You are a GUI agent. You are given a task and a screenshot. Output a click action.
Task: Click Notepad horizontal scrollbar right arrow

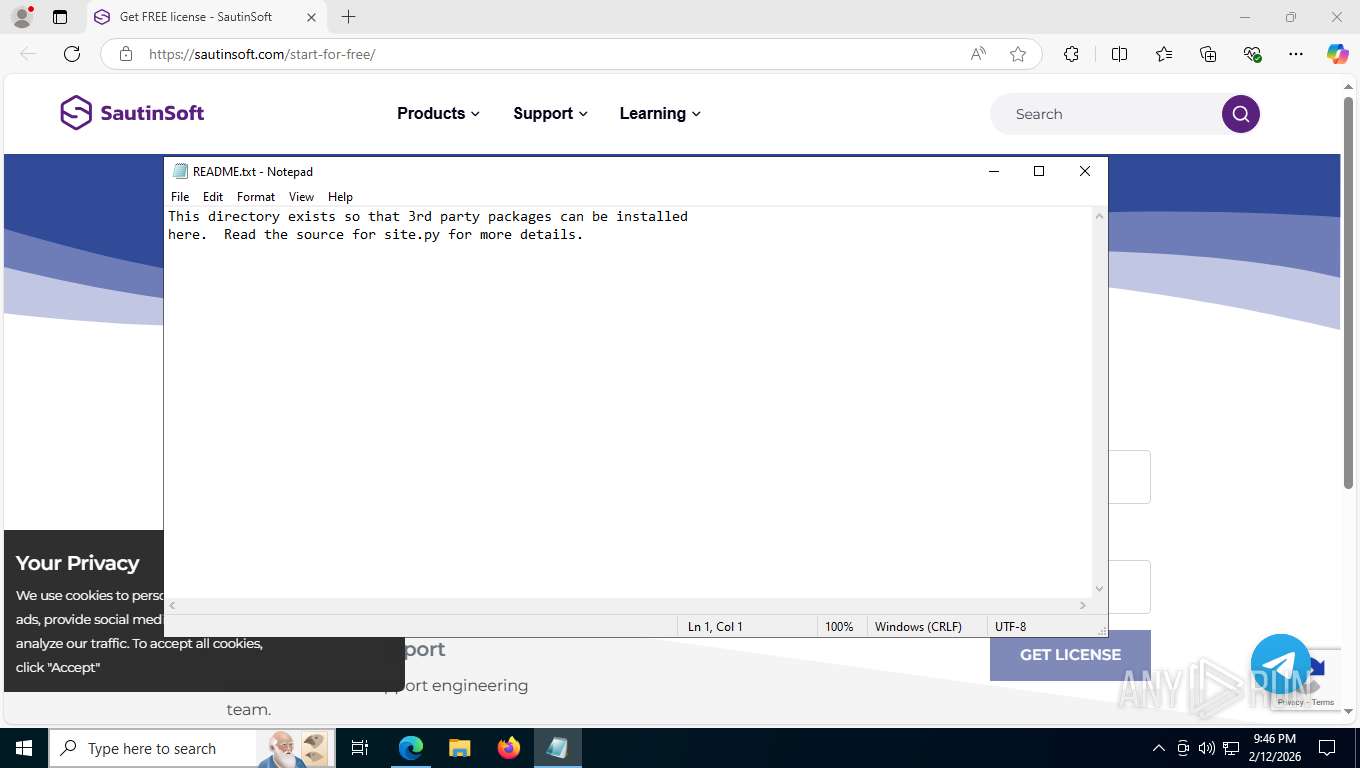pyautogui.click(x=1083, y=605)
